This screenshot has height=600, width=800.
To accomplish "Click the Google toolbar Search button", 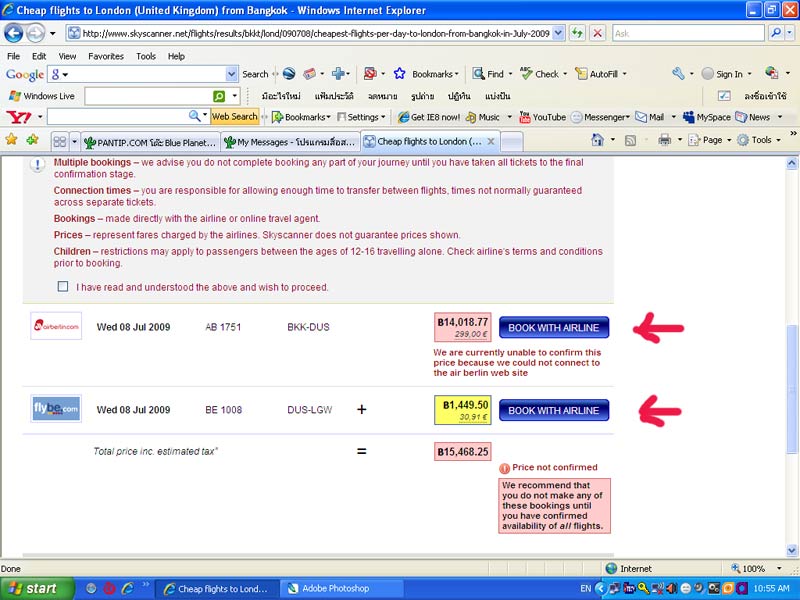I will pyautogui.click(x=255, y=74).
